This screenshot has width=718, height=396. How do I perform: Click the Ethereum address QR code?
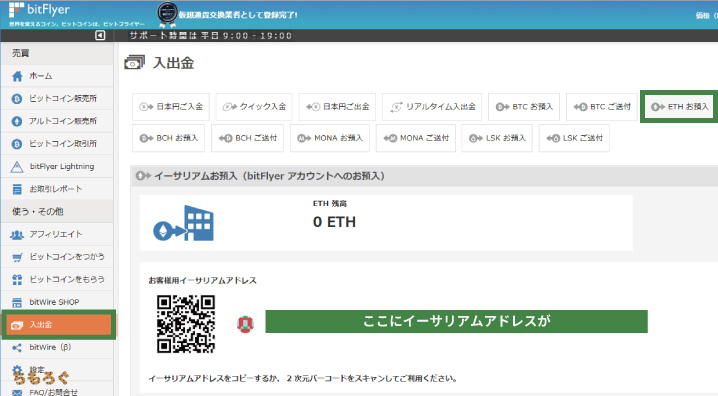click(x=186, y=324)
